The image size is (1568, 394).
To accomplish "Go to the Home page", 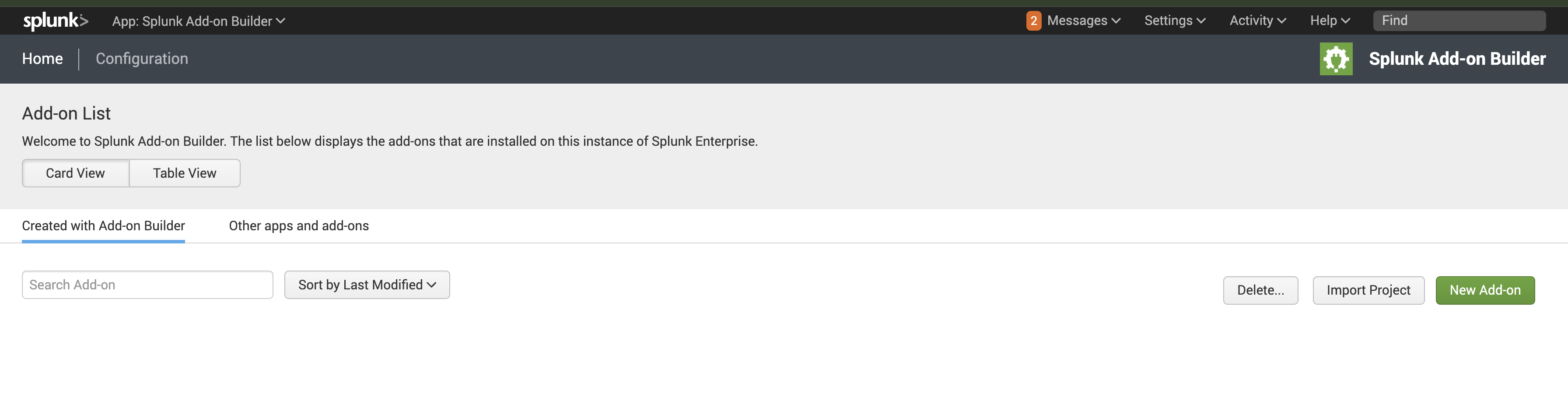I will [42, 59].
